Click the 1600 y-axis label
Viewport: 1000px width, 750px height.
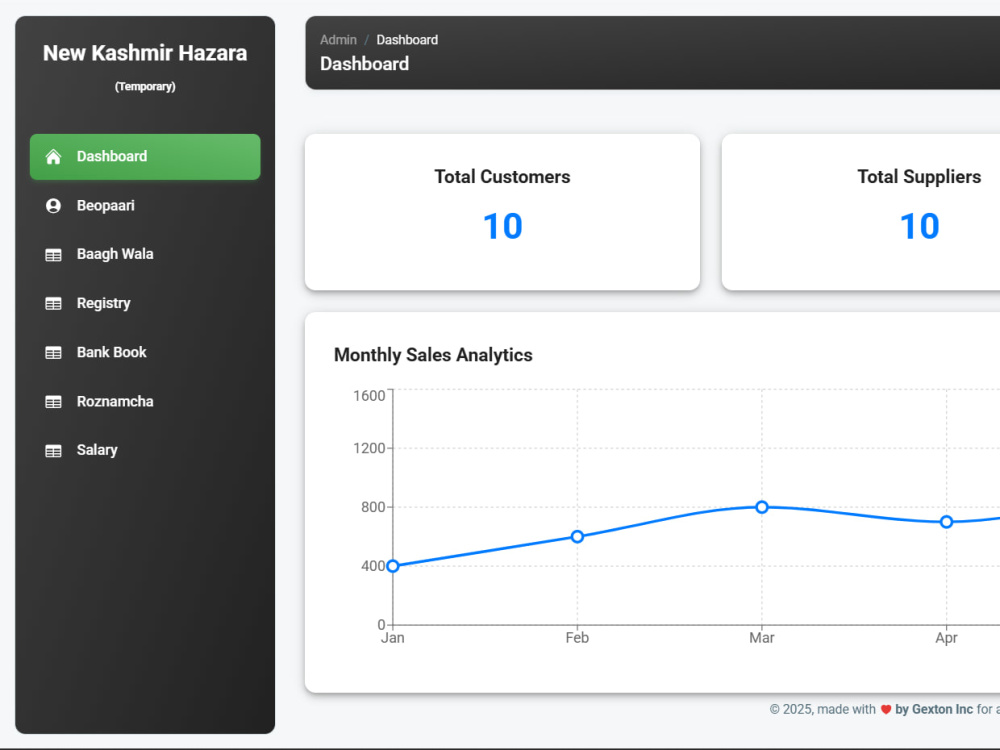pos(369,395)
